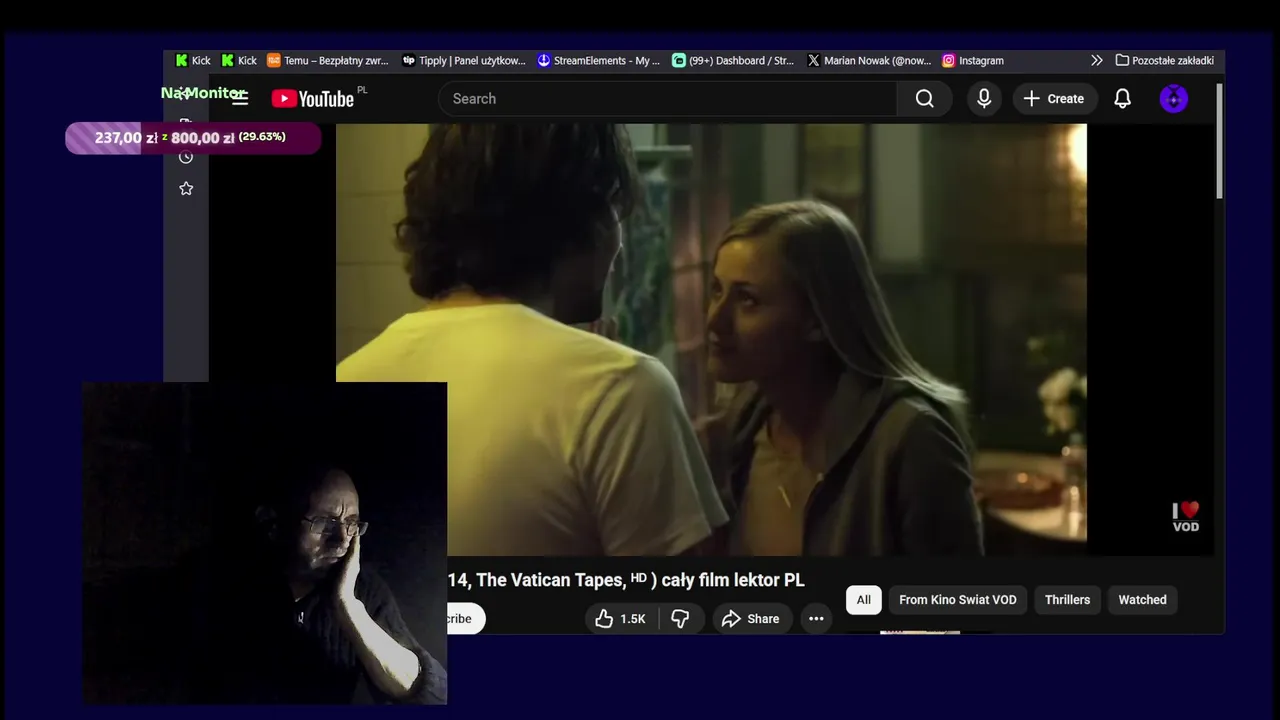Click the donation goal progress bar
Image resolution: width=1280 pixels, height=720 pixels.
[x=193, y=138]
